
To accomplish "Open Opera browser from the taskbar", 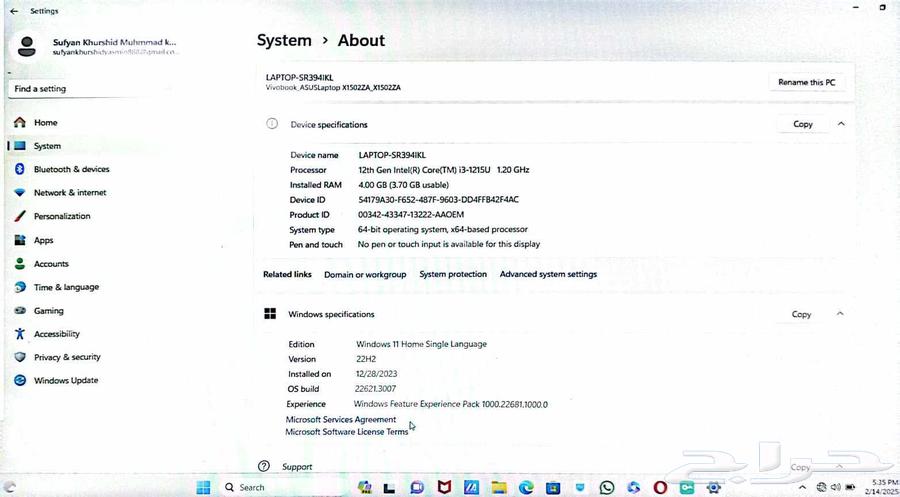I will [x=660, y=487].
